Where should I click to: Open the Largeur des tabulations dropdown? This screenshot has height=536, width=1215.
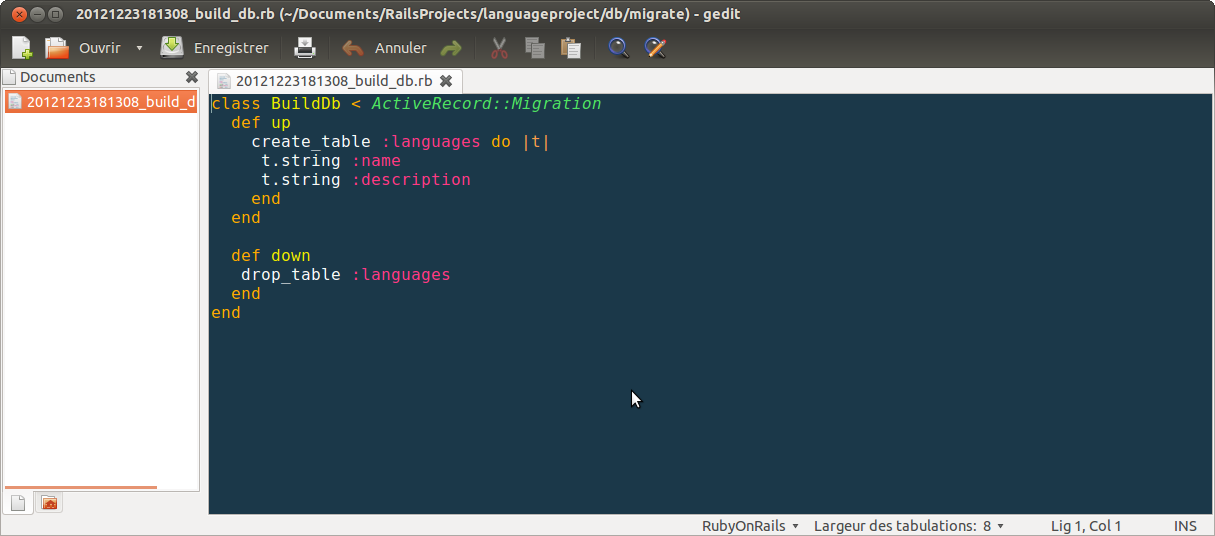pyautogui.click(x=908, y=526)
